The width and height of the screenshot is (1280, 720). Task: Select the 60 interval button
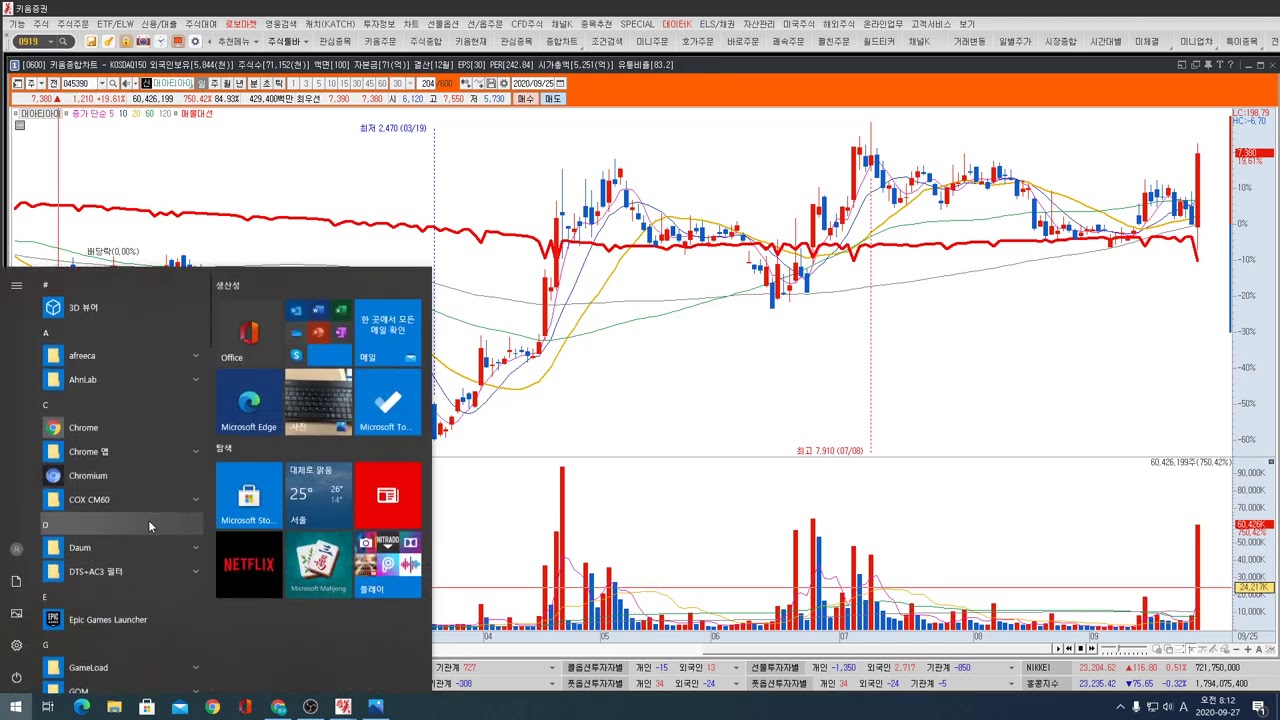[382, 83]
